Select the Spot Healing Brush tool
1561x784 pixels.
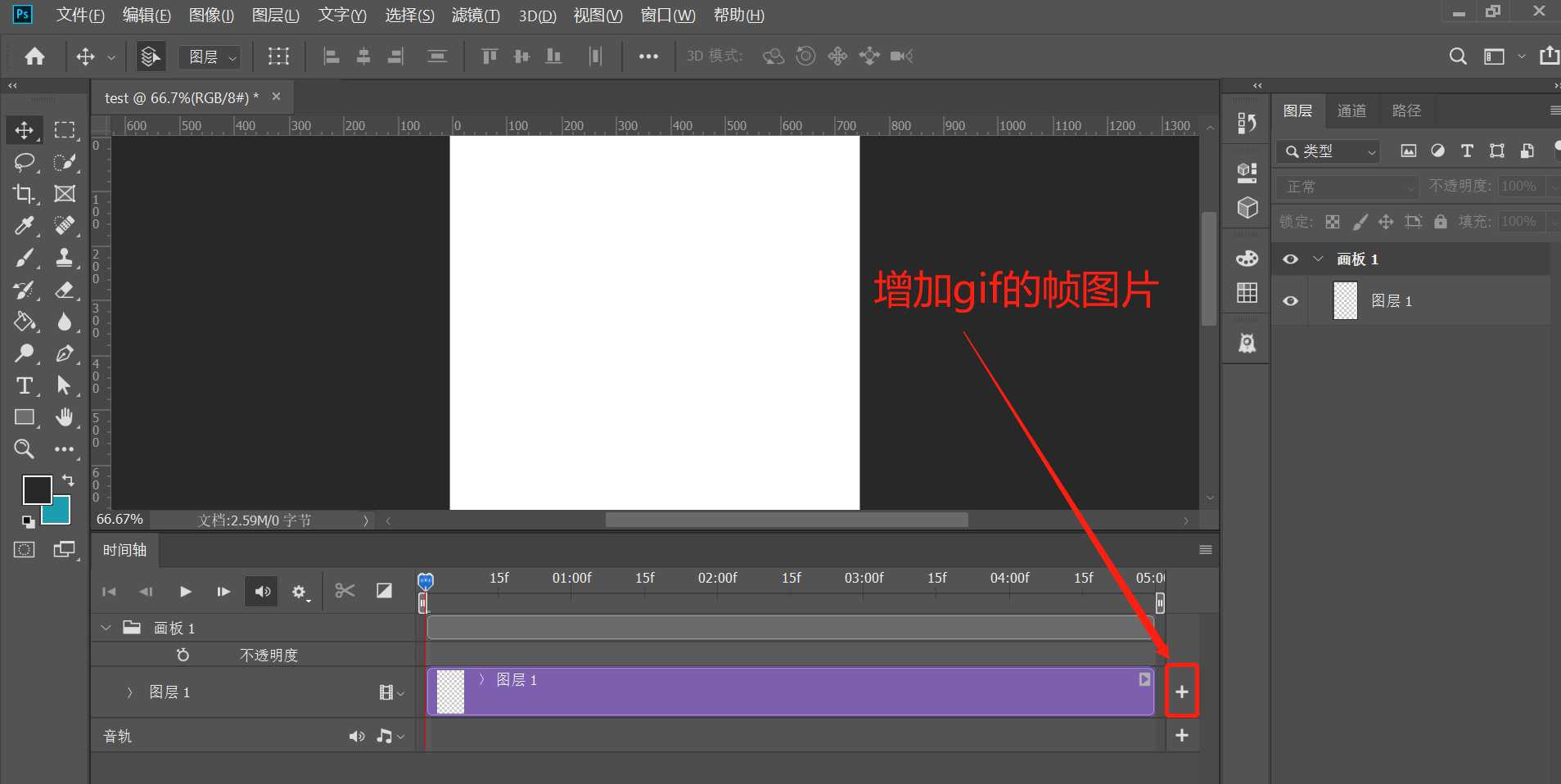coord(65,226)
